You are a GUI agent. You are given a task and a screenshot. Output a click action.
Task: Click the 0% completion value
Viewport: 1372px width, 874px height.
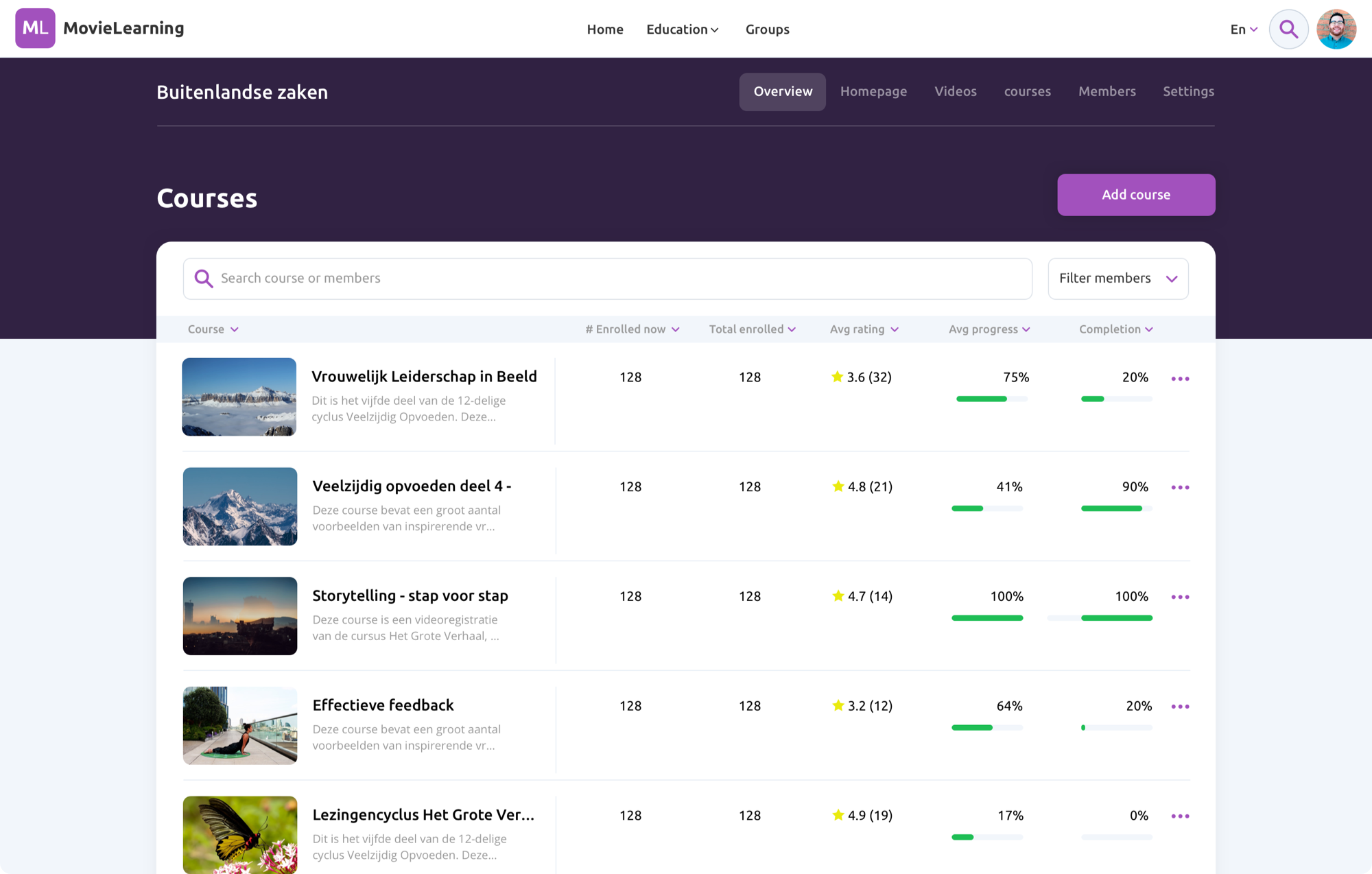[x=1139, y=815]
